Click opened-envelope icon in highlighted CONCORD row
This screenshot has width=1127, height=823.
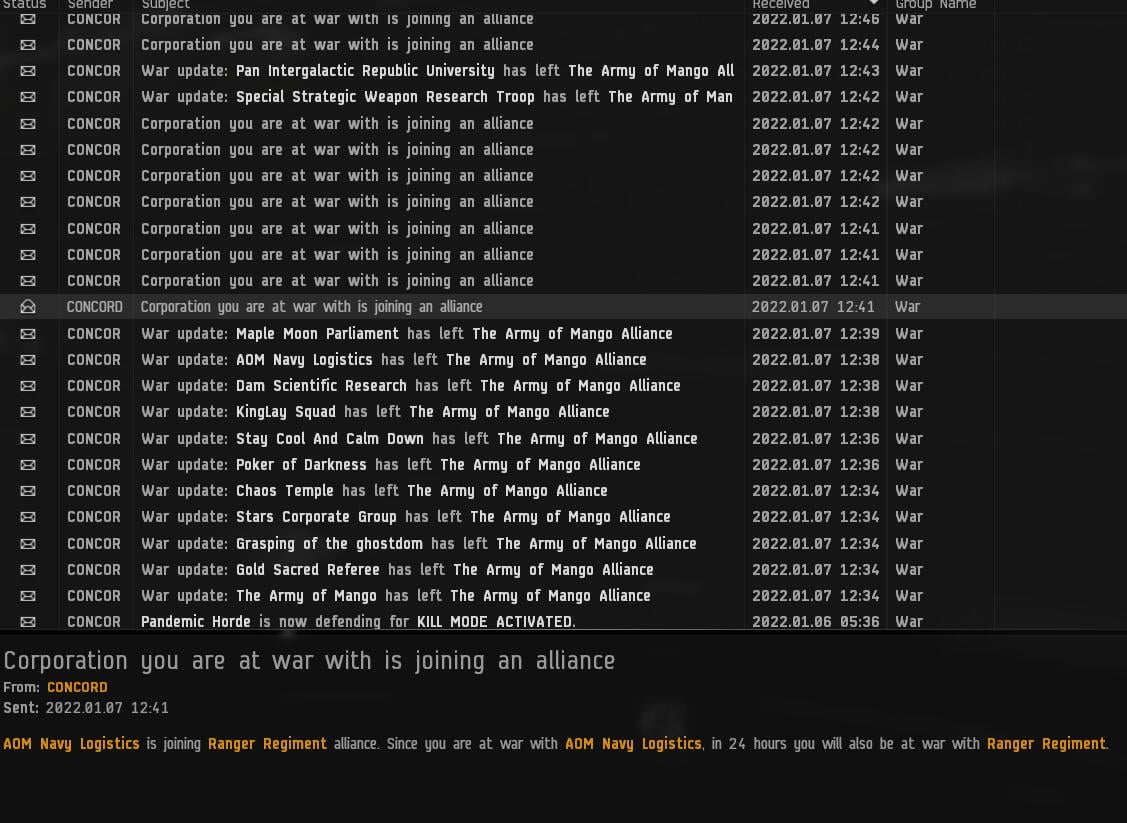tap(28, 306)
